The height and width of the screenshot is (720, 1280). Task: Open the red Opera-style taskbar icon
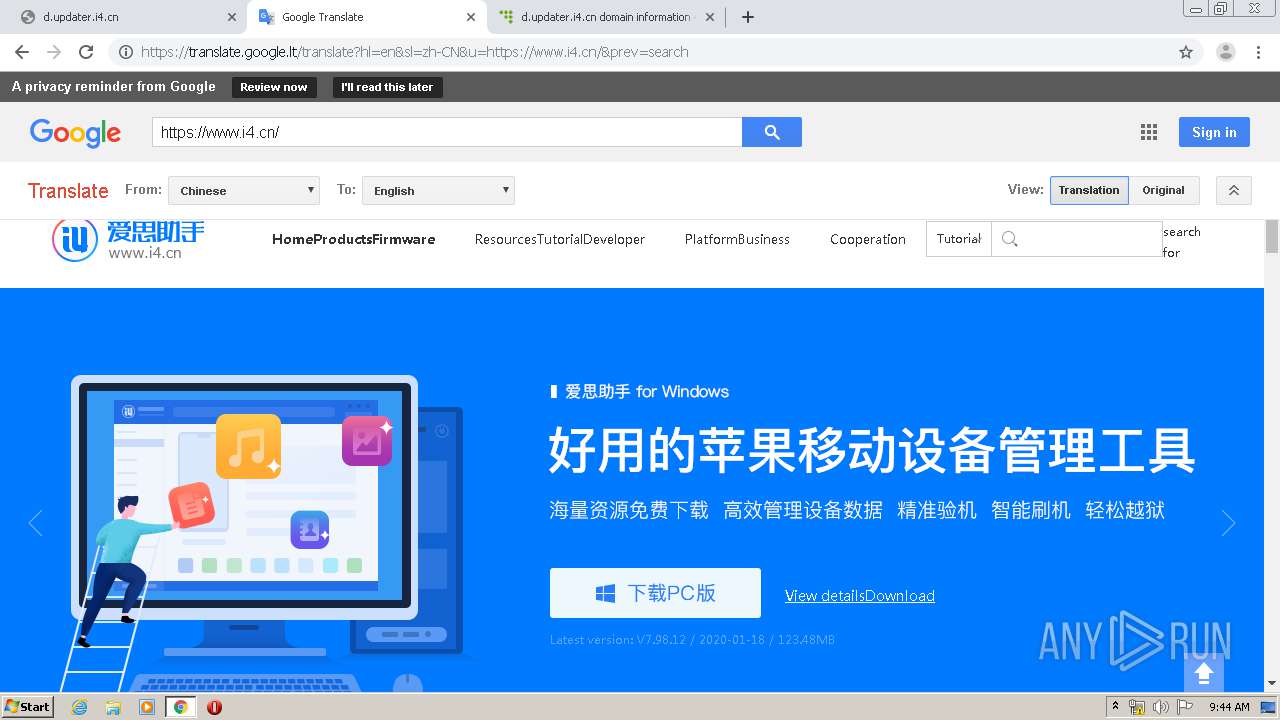click(x=214, y=707)
